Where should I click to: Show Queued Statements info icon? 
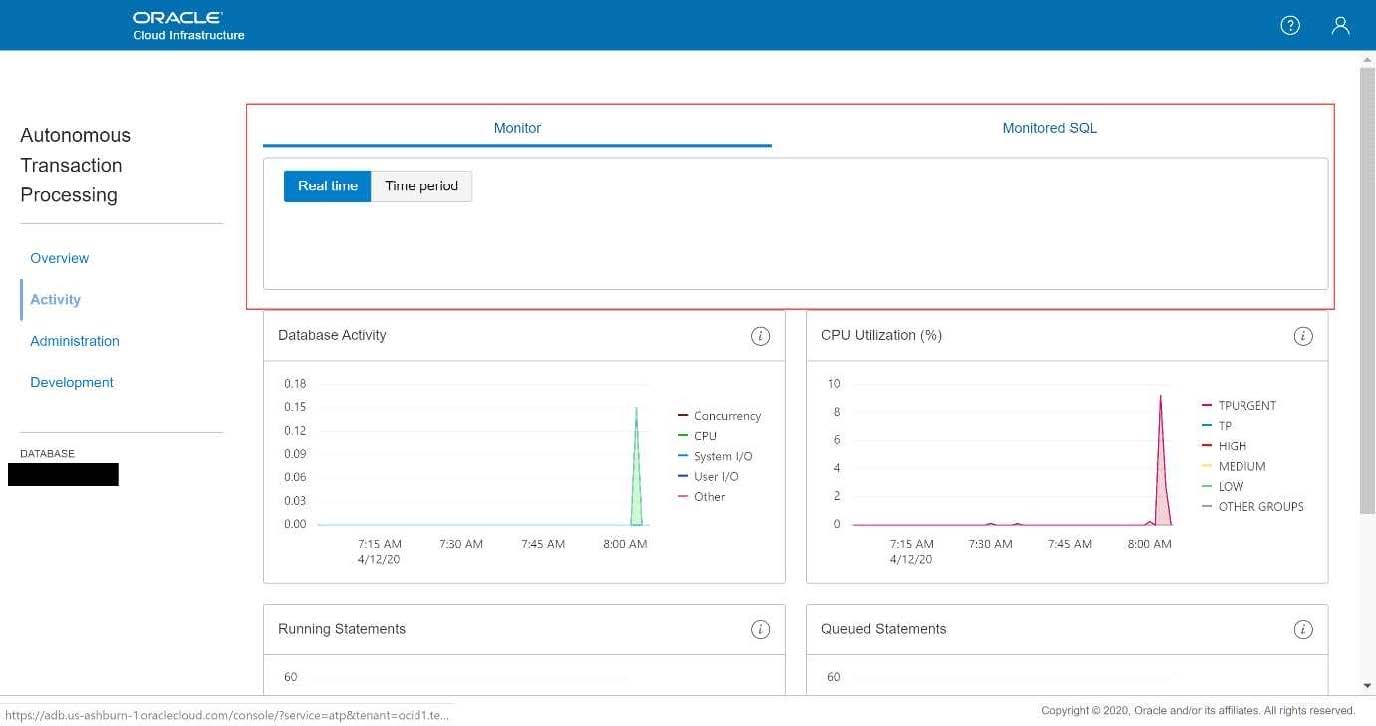[x=1303, y=629]
